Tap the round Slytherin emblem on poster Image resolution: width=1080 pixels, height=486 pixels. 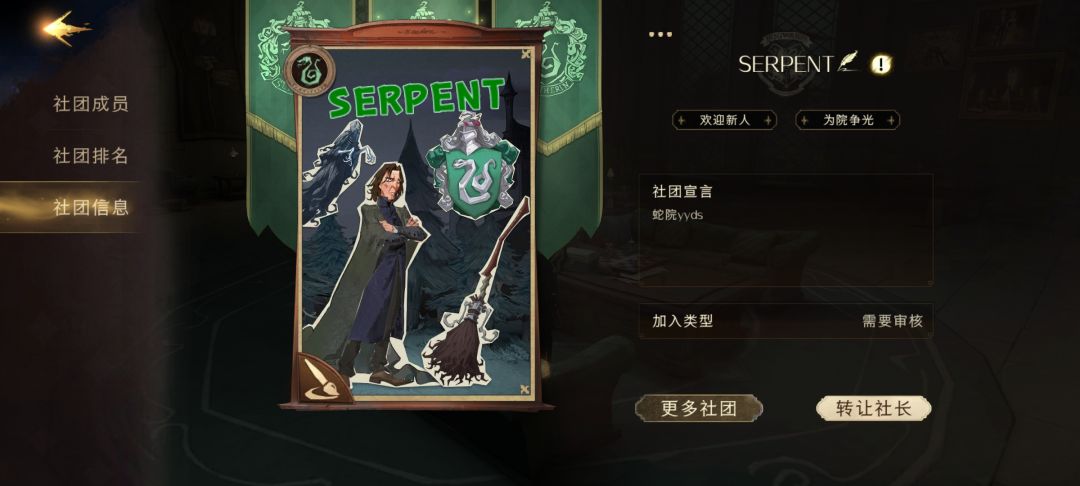[310, 70]
